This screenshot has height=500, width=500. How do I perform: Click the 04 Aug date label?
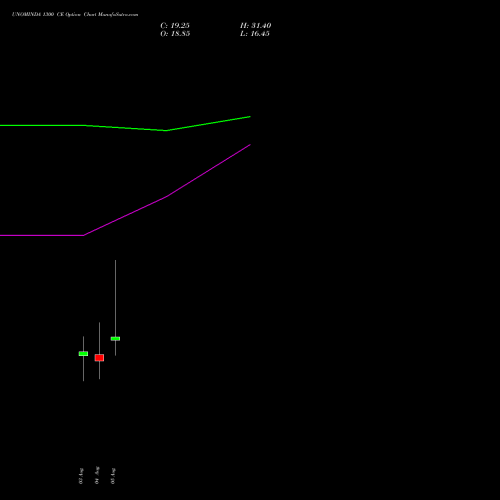(x=97, y=475)
